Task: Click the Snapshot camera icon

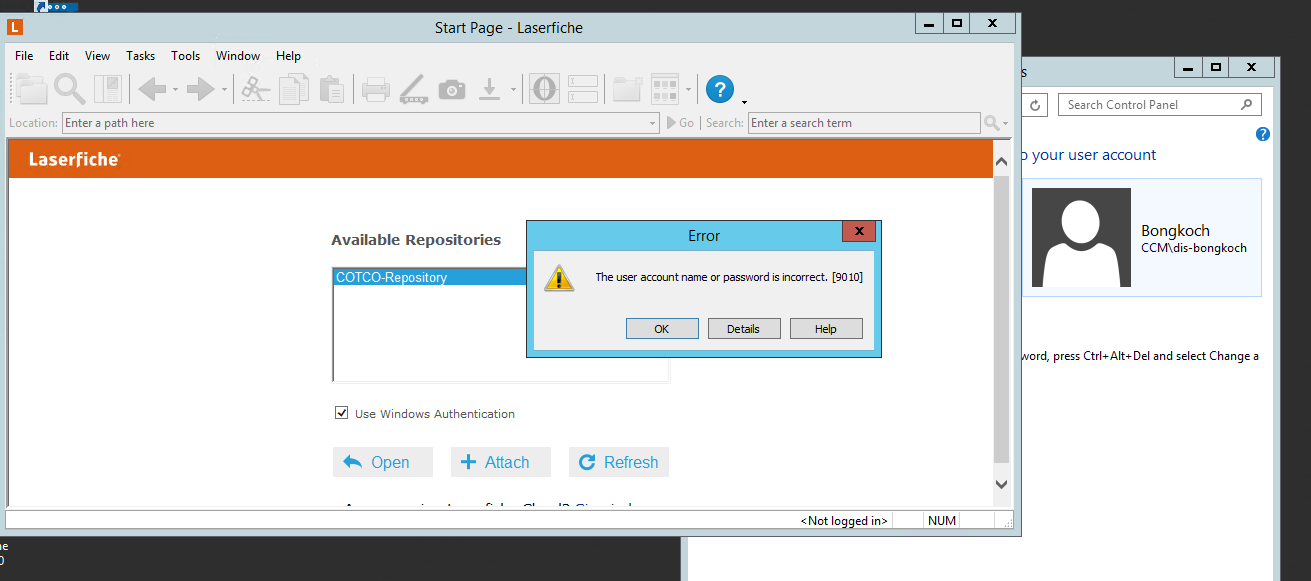Action: (x=452, y=90)
